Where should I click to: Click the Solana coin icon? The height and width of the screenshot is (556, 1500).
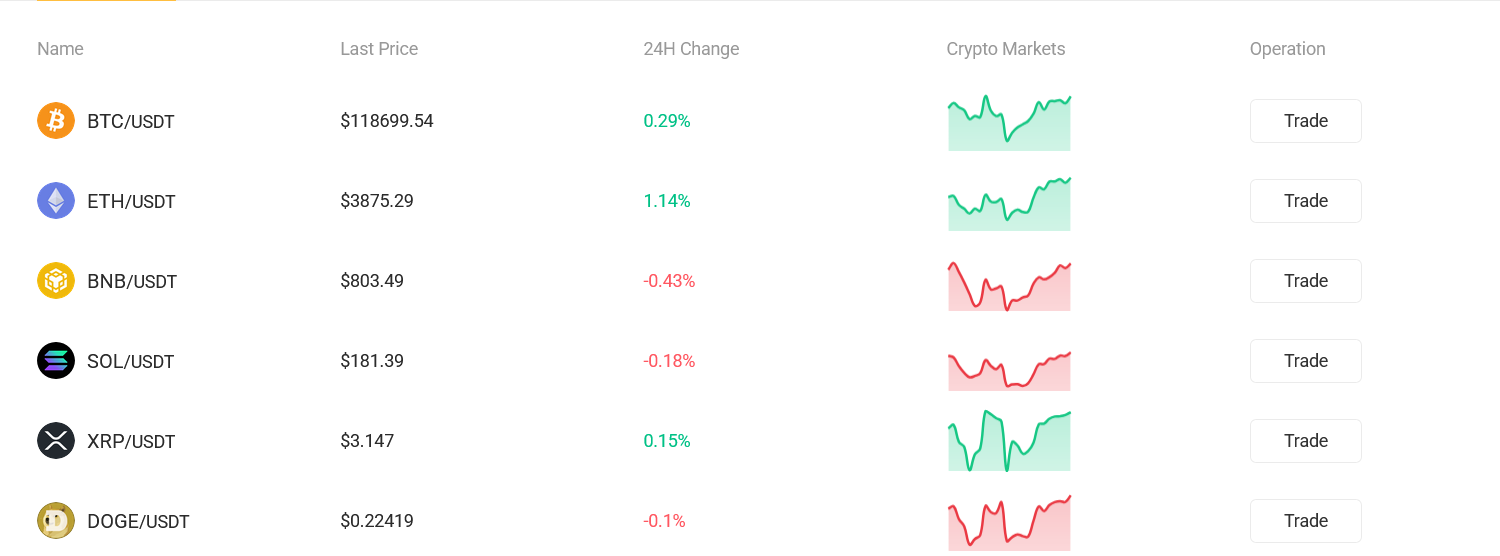56,361
